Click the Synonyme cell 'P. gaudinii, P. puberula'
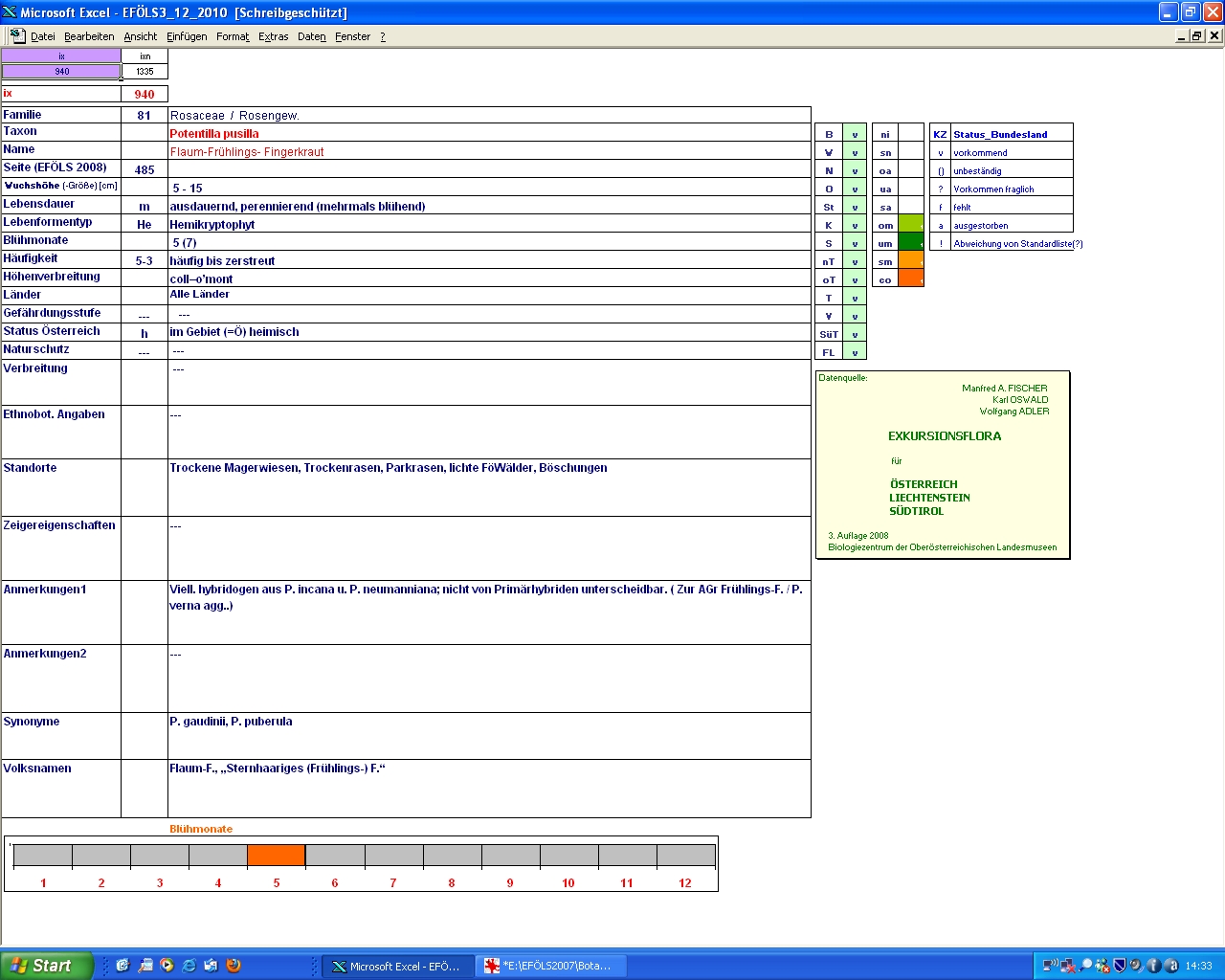The width and height of the screenshot is (1225, 980). coord(489,736)
